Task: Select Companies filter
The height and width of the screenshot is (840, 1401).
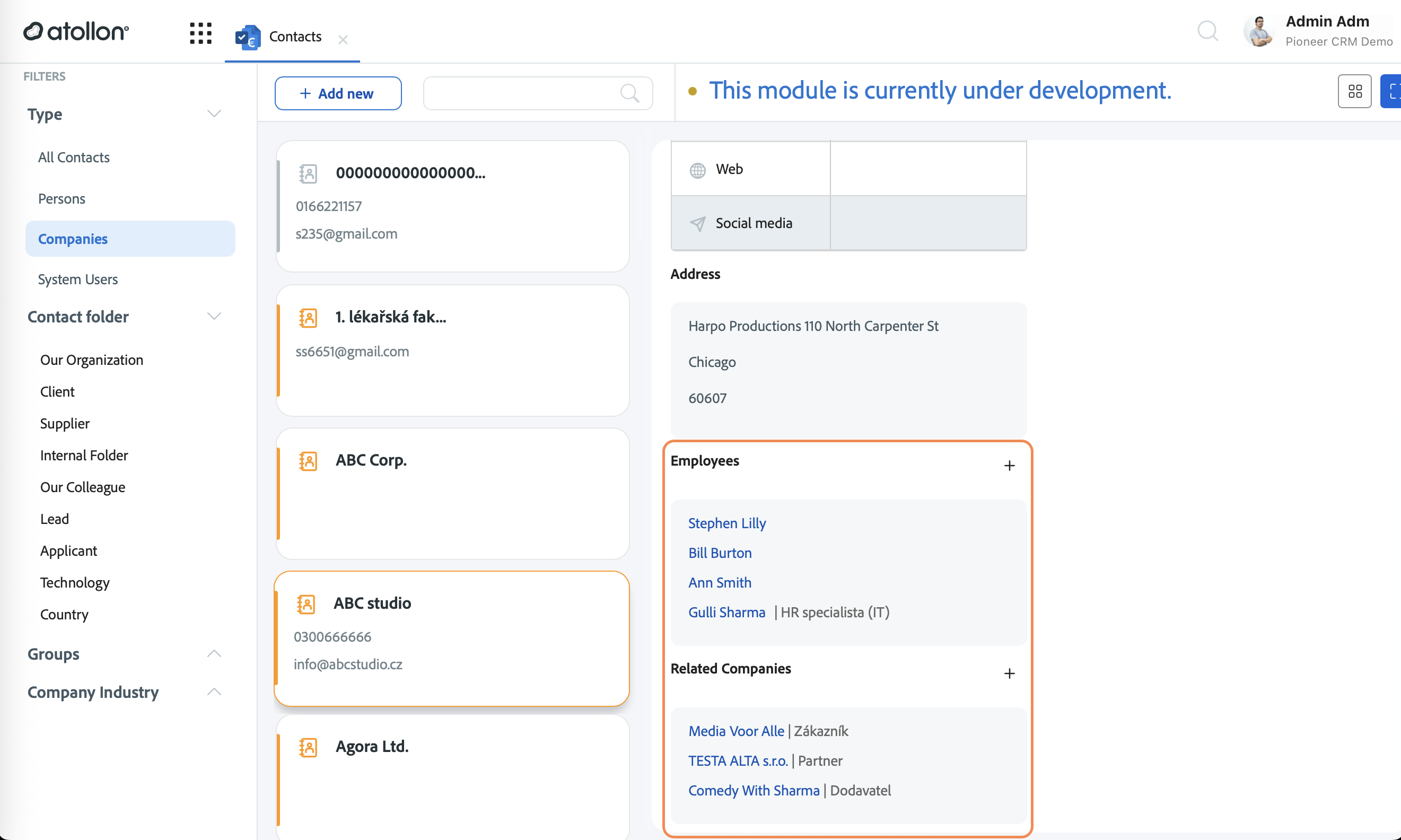Action: [x=130, y=238]
